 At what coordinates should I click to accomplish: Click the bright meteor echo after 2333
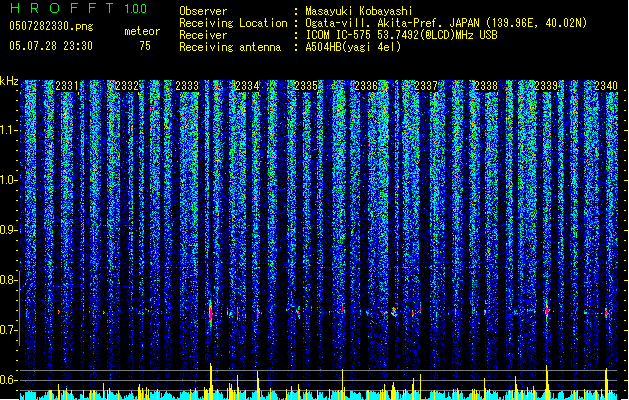coord(211,312)
